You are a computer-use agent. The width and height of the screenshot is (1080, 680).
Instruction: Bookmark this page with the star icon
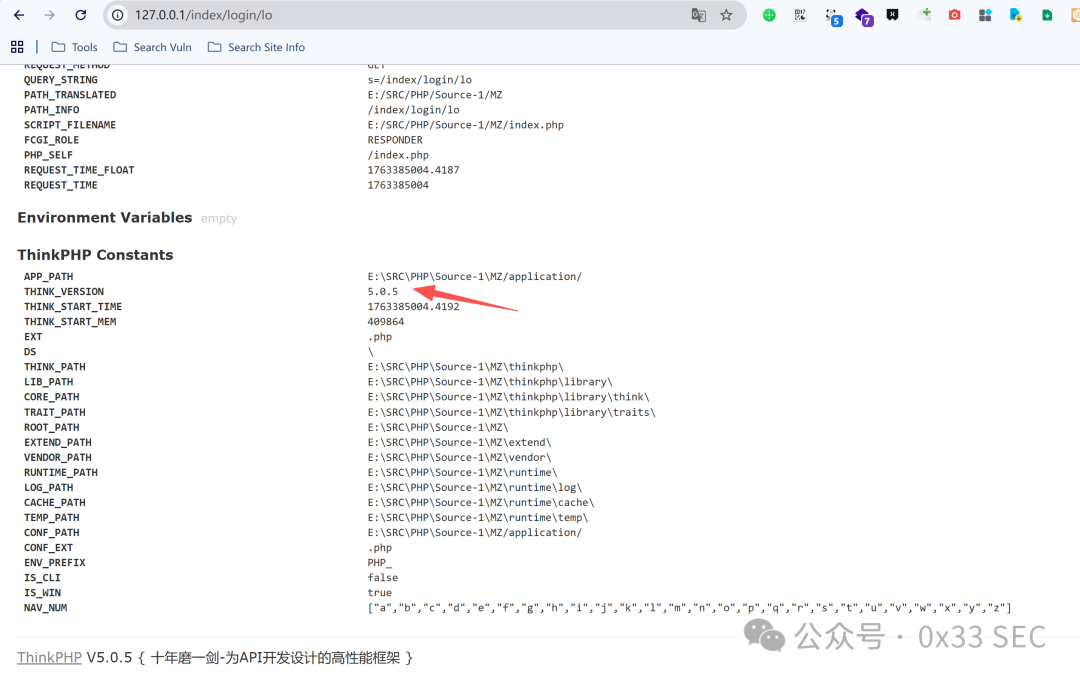coord(726,15)
